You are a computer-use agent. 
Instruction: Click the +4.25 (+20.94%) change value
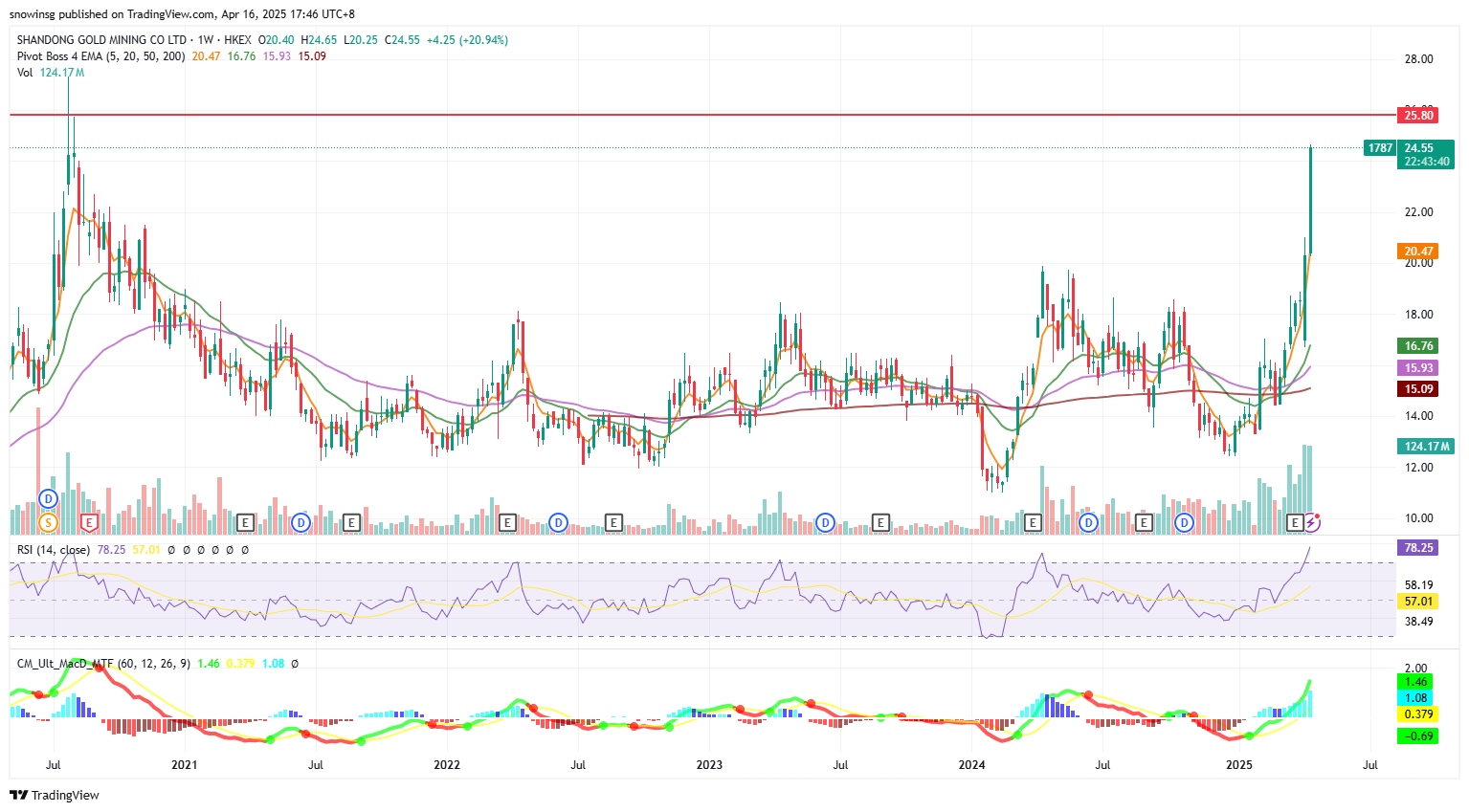coord(467,40)
